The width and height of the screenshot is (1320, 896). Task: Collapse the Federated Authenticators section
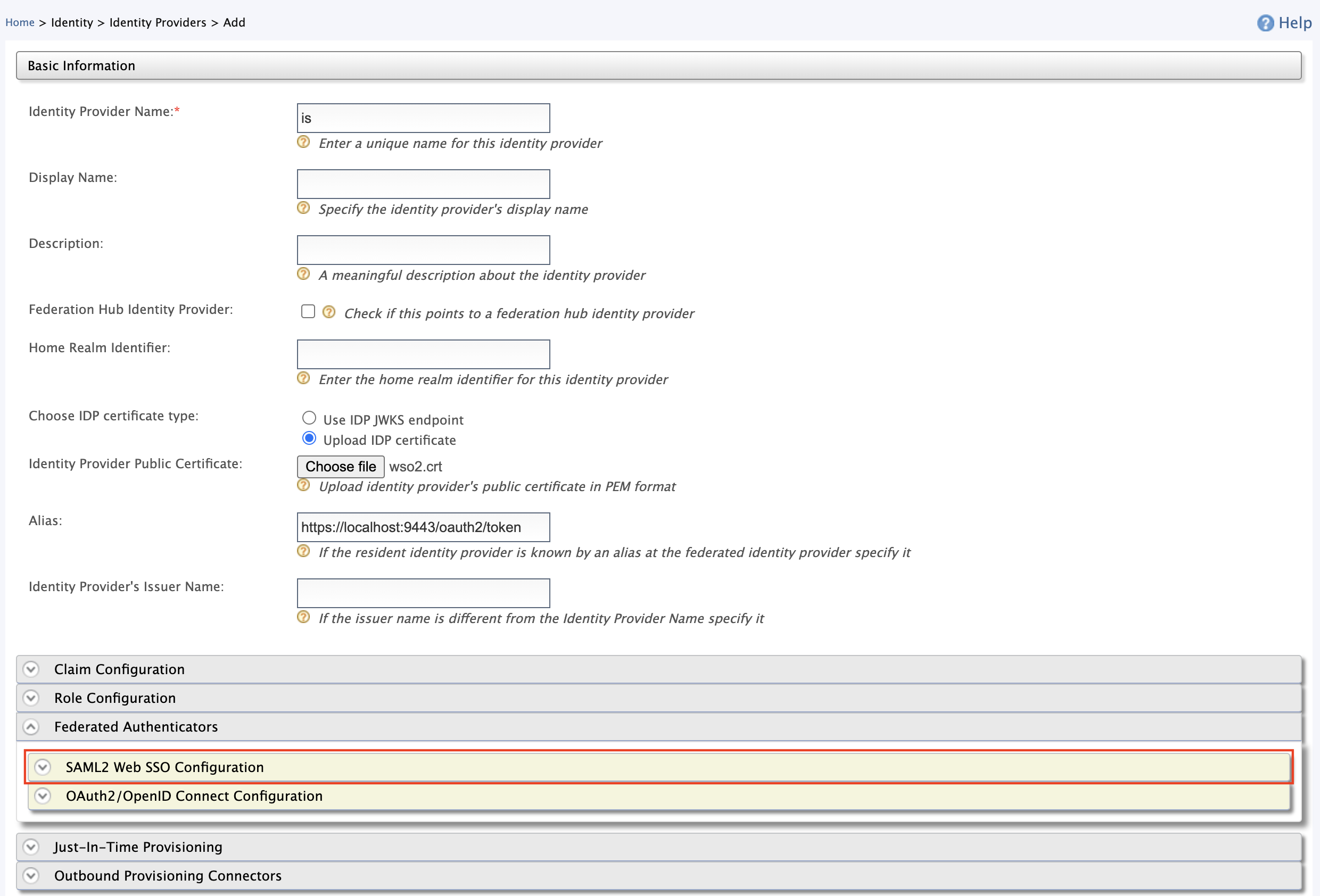coord(31,727)
